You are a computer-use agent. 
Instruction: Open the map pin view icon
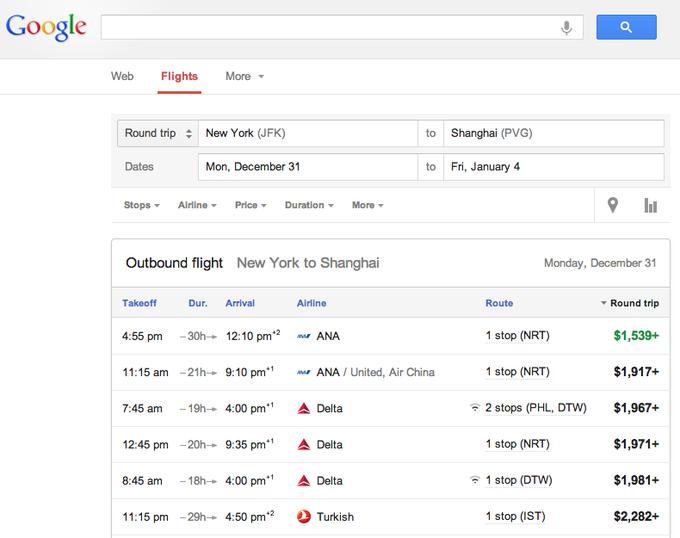(612, 205)
